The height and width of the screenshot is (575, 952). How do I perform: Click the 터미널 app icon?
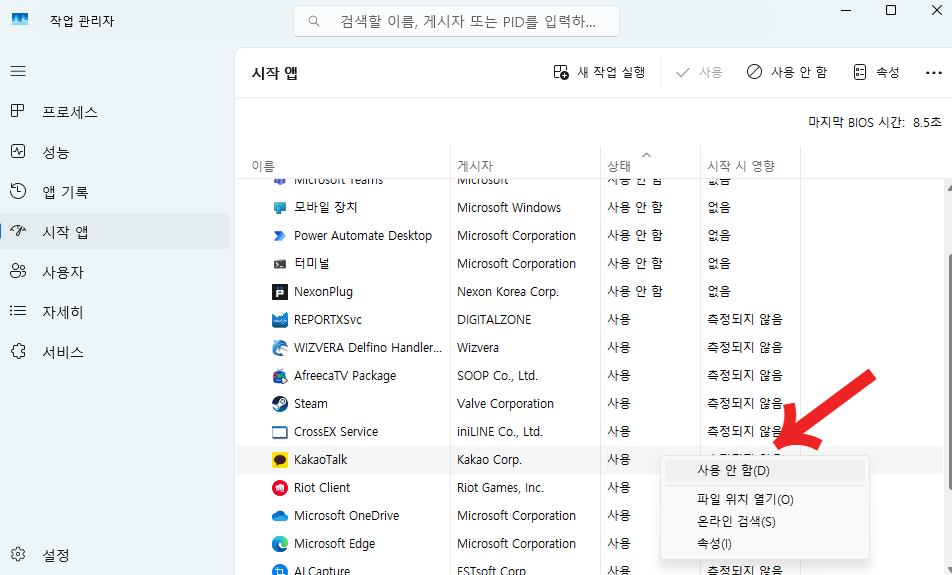pyautogui.click(x=279, y=264)
